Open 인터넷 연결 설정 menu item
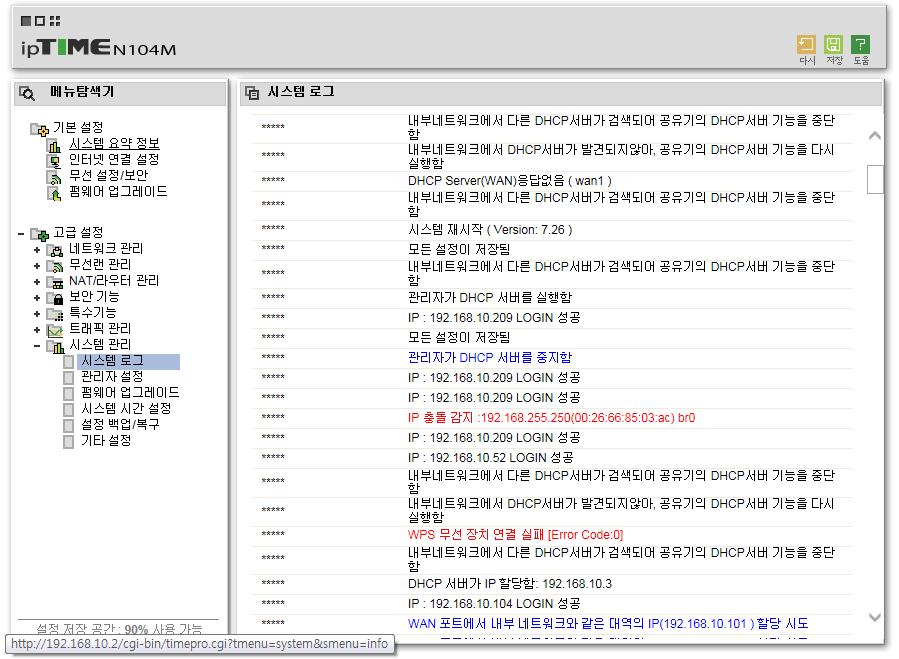Screen dimensions: 899x659 (x=114, y=159)
